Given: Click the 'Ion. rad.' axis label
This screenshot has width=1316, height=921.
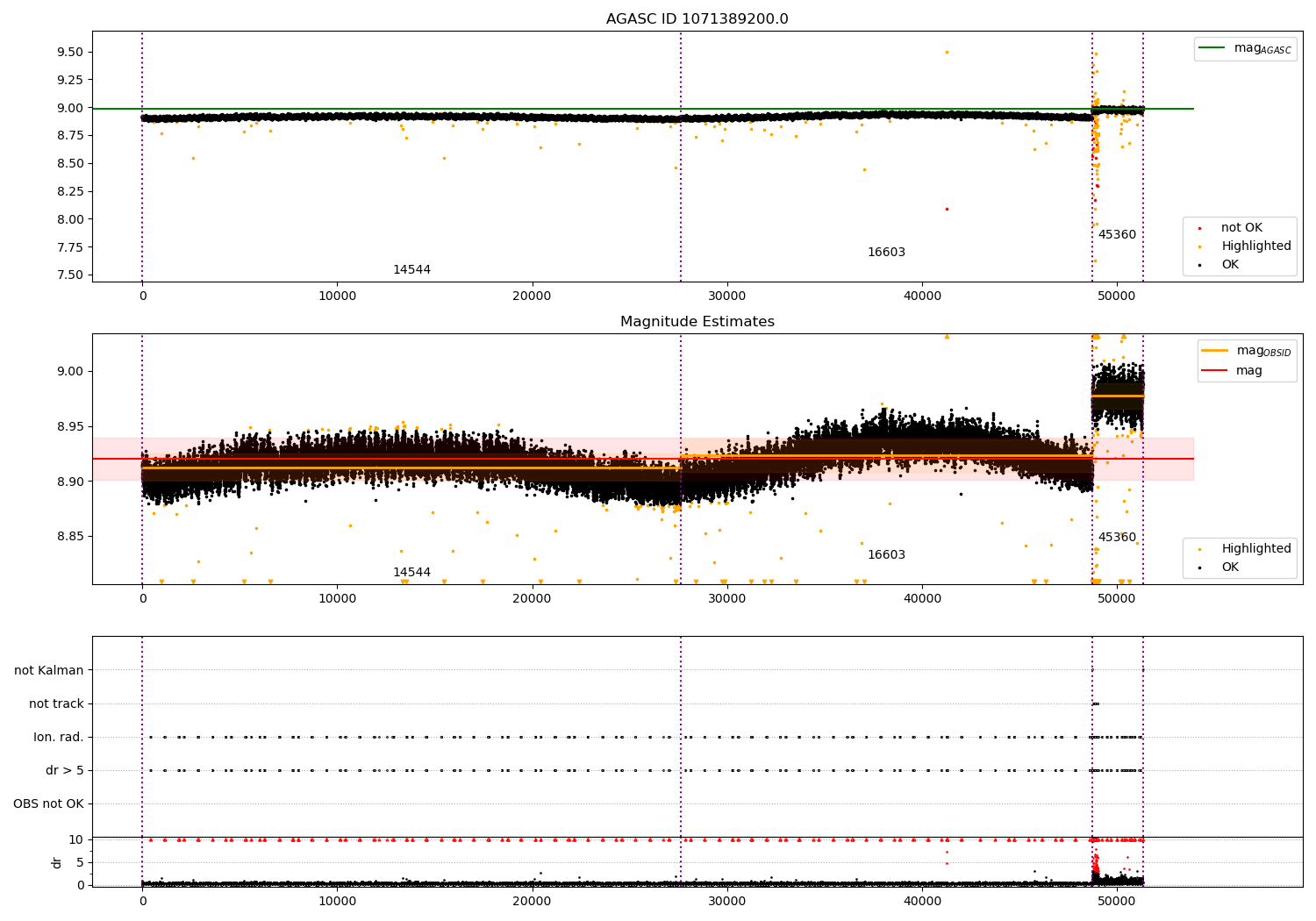Looking at the screenshot, I should pyautogui.click(x=59, y=738).
